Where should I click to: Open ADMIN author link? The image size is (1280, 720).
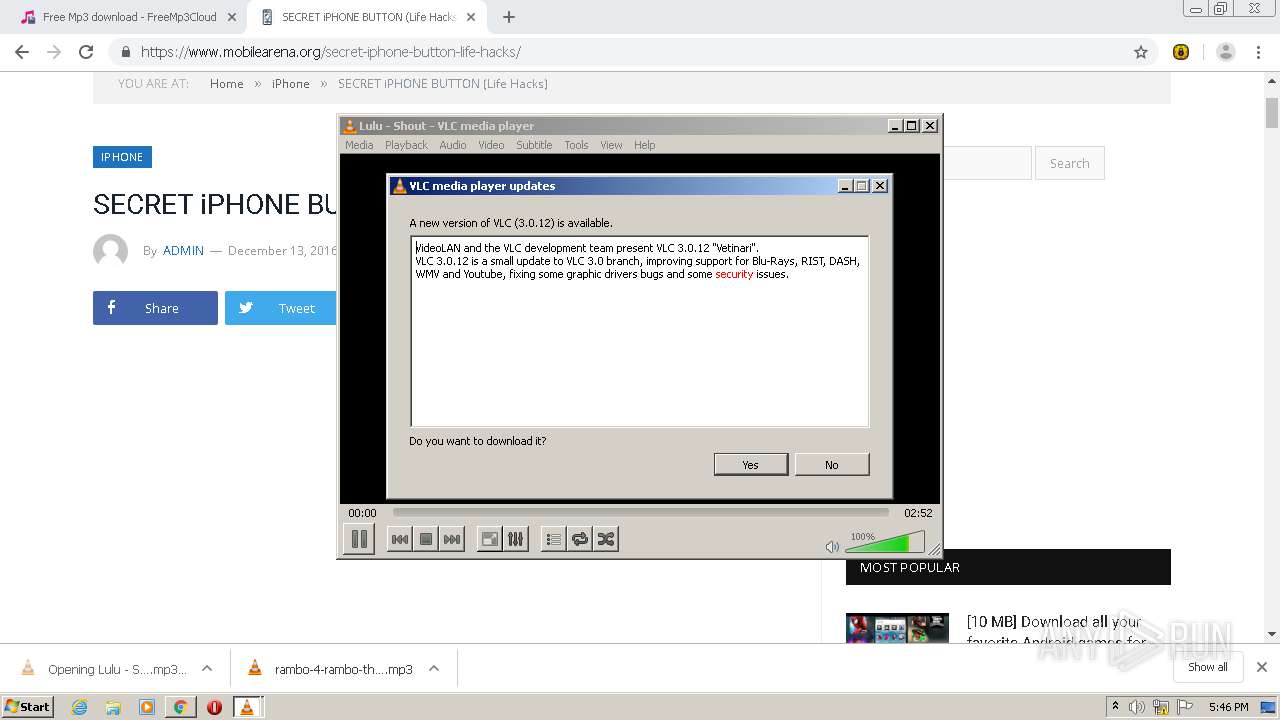tap(183, 251)
